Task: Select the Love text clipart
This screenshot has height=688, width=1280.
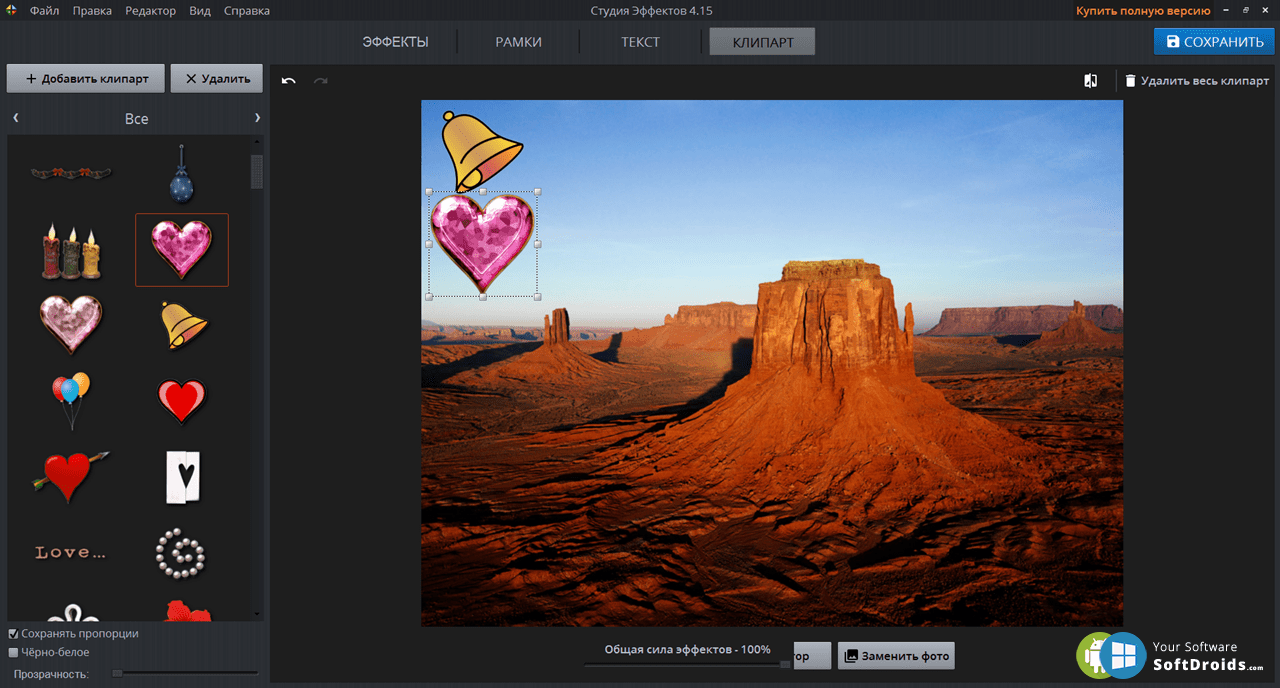Action: tap(71, 552)
